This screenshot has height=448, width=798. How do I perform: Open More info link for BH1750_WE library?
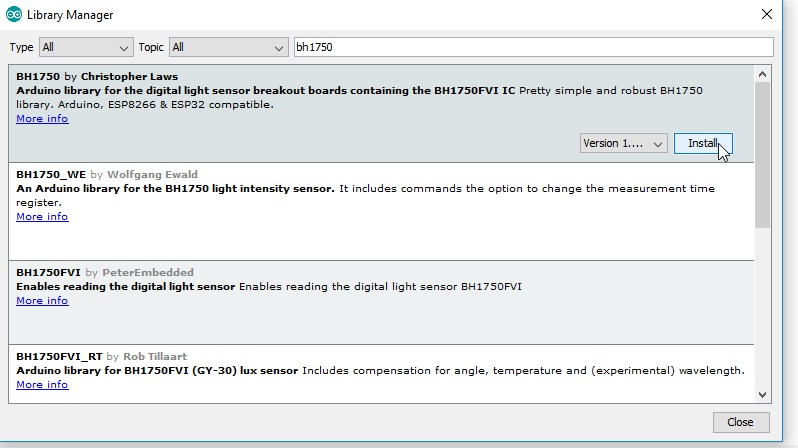(x=42, y=217)
